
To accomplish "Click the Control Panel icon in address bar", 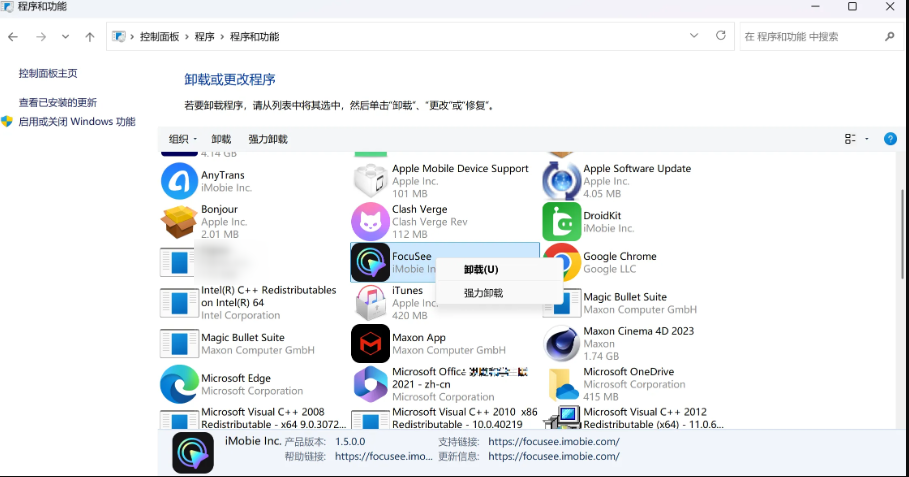I will click(119, 37).
